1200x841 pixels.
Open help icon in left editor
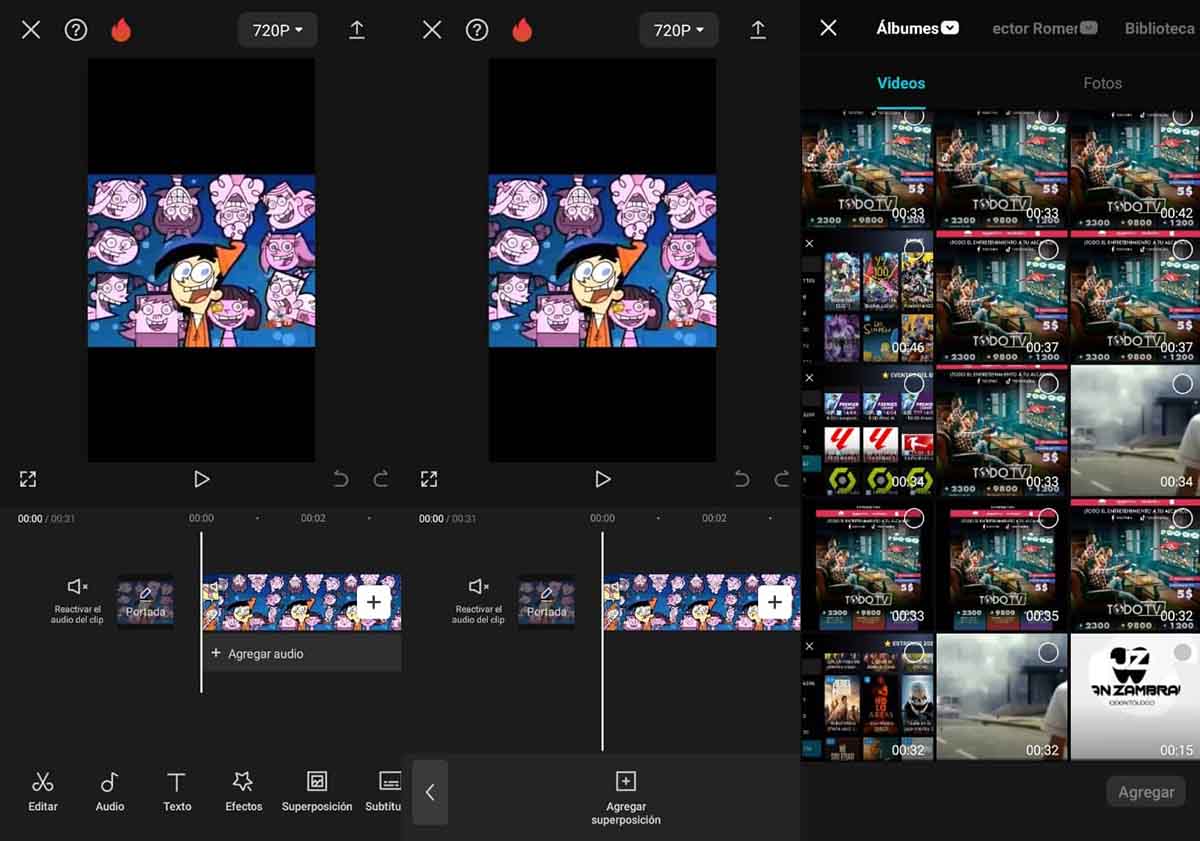point(76,30)
